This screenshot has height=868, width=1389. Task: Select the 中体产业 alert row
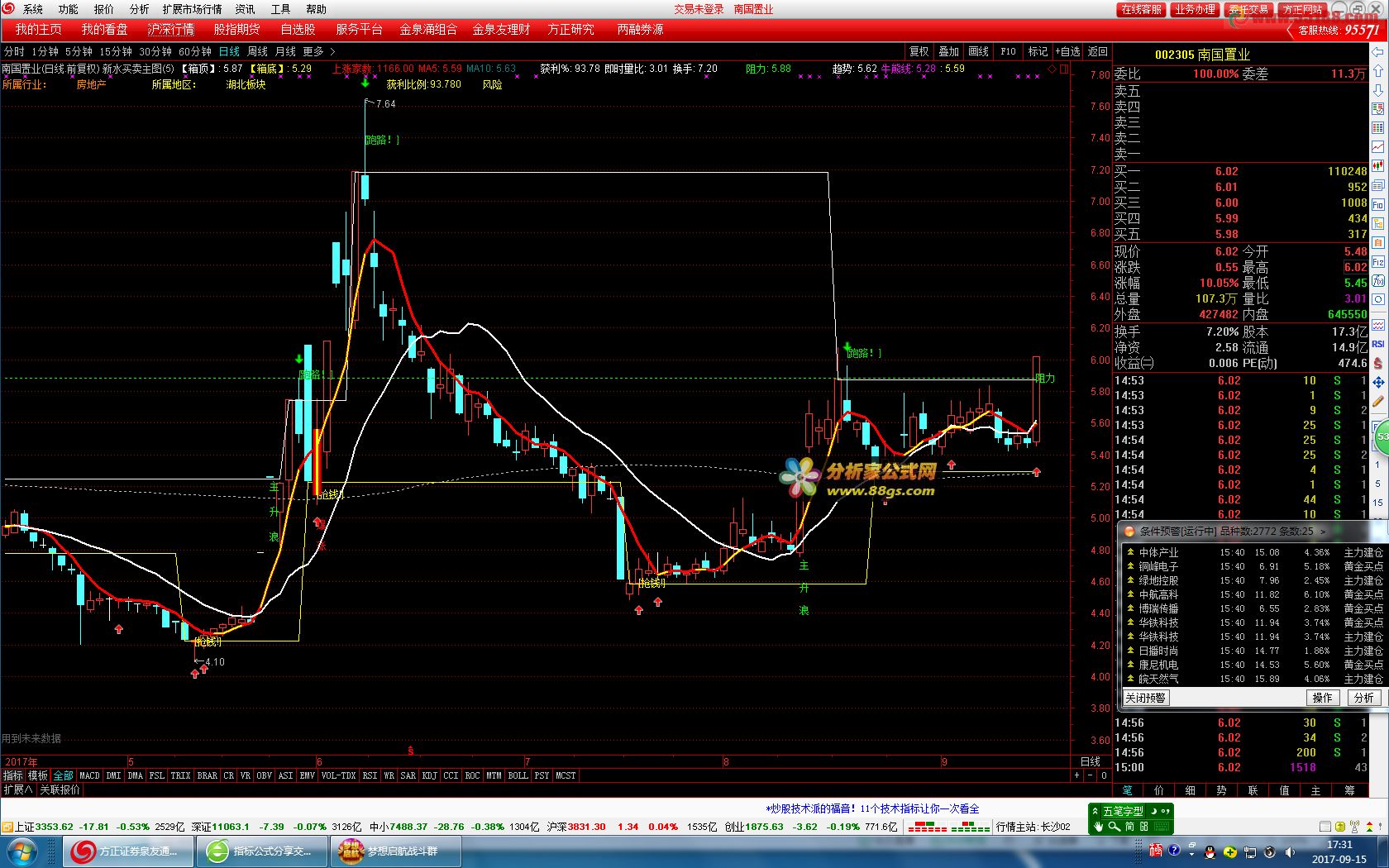click(x=1253, y=552)
